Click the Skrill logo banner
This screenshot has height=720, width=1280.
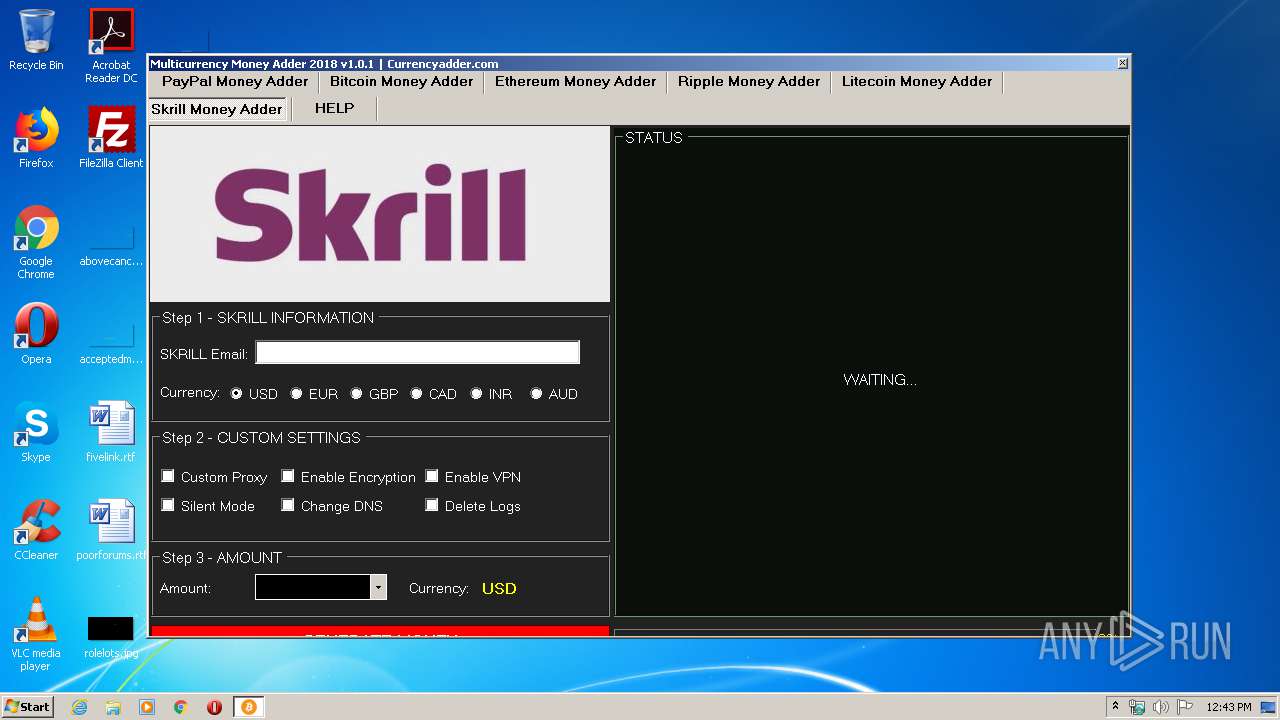point(380,214)
